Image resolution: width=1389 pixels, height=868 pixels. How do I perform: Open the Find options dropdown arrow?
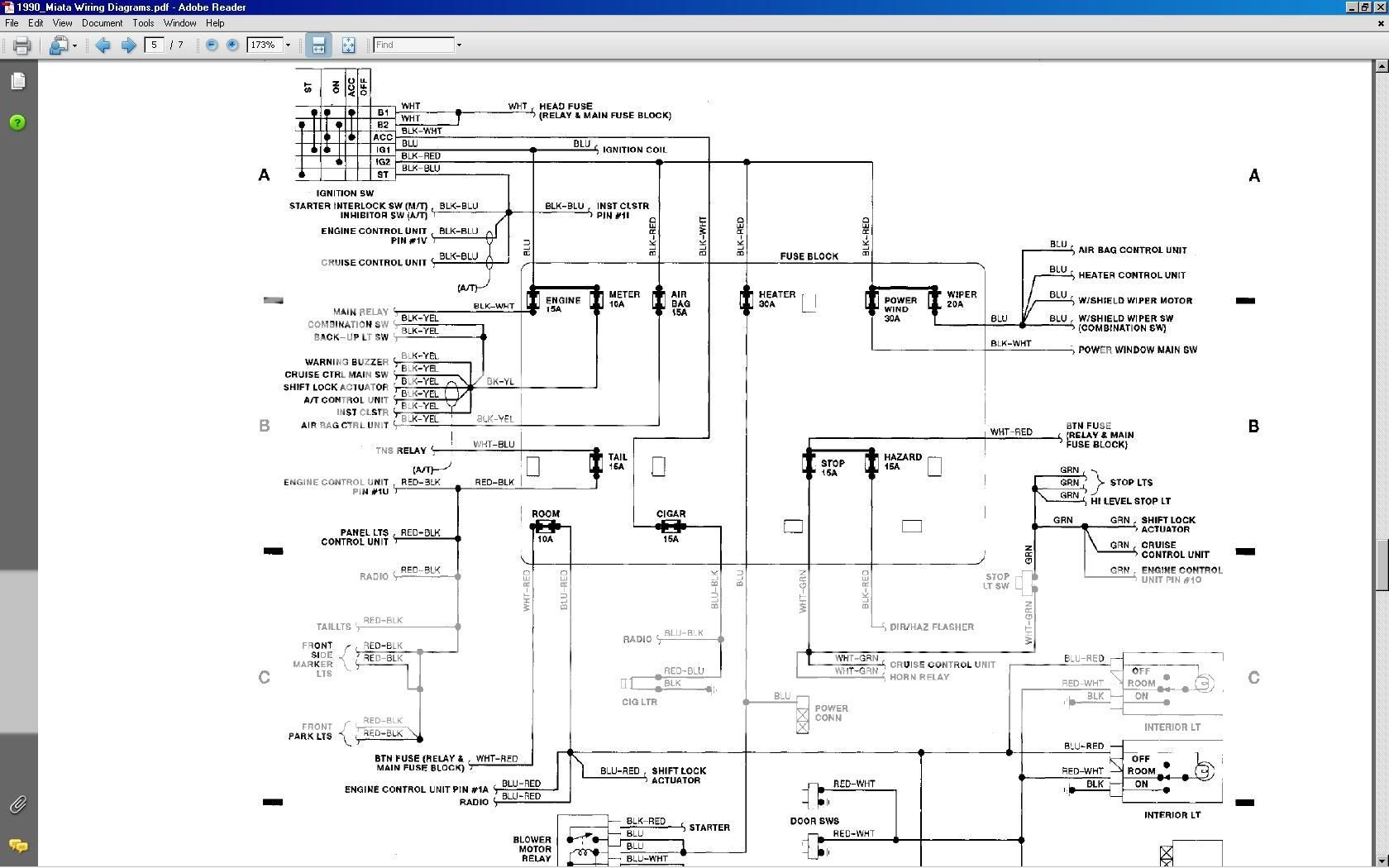459,45
